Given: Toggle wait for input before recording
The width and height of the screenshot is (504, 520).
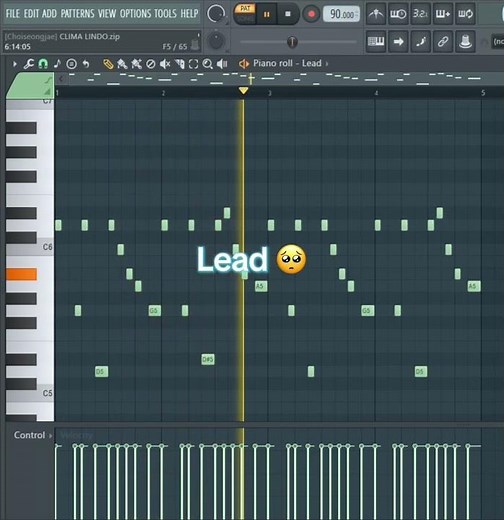Looking at the screenshot, I should pos(398,14).
